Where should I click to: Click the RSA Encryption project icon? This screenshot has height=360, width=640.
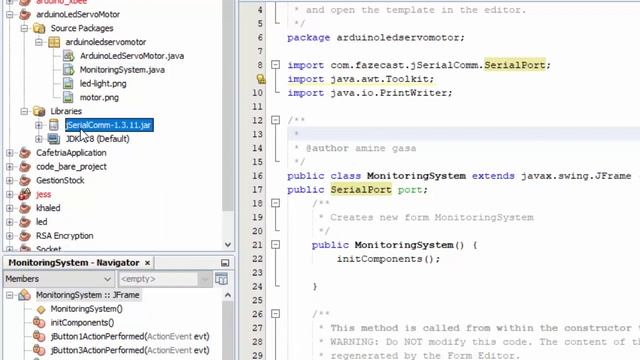click(25, 236)
